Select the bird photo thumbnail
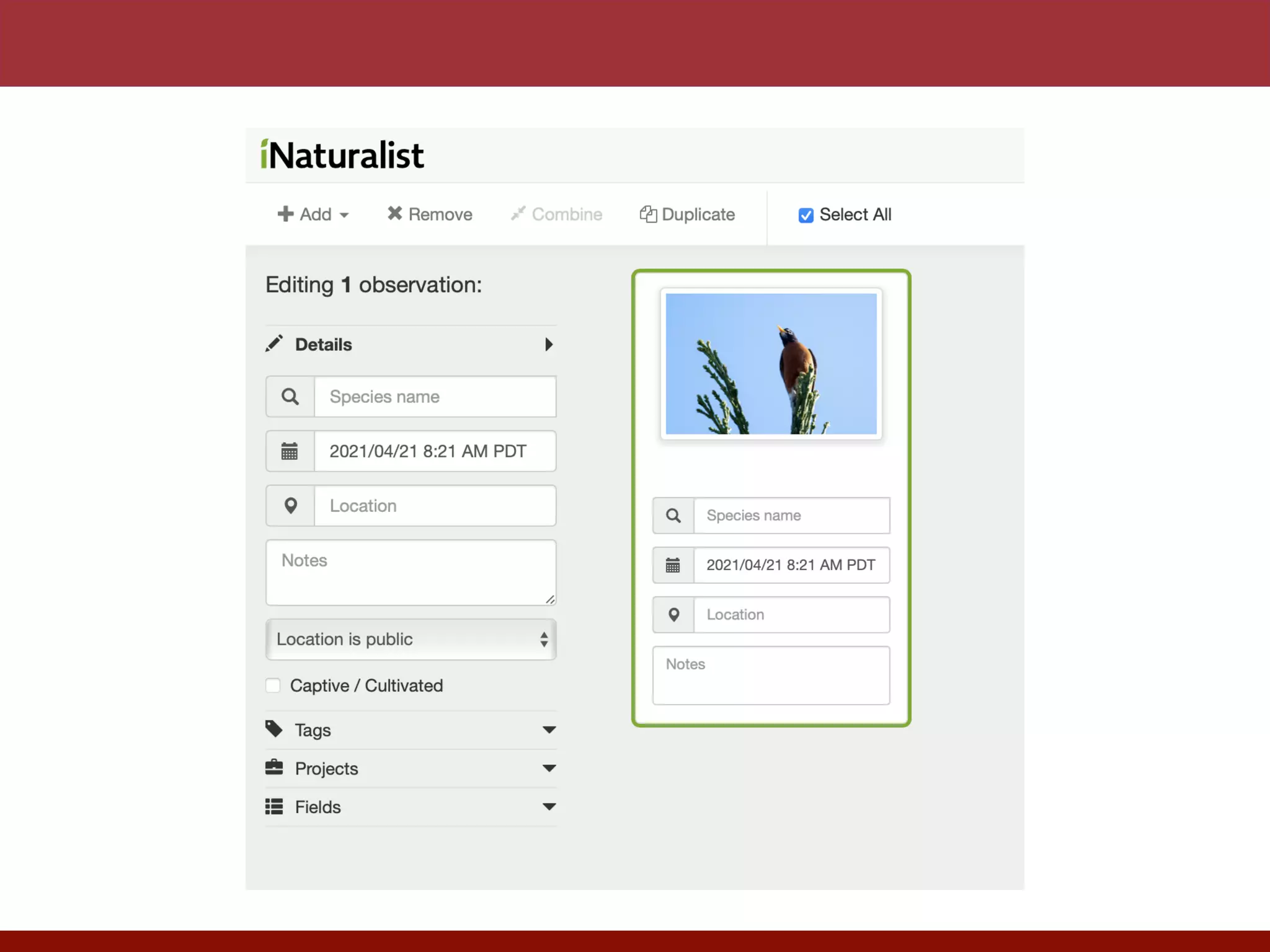 (x=771, y=364)
